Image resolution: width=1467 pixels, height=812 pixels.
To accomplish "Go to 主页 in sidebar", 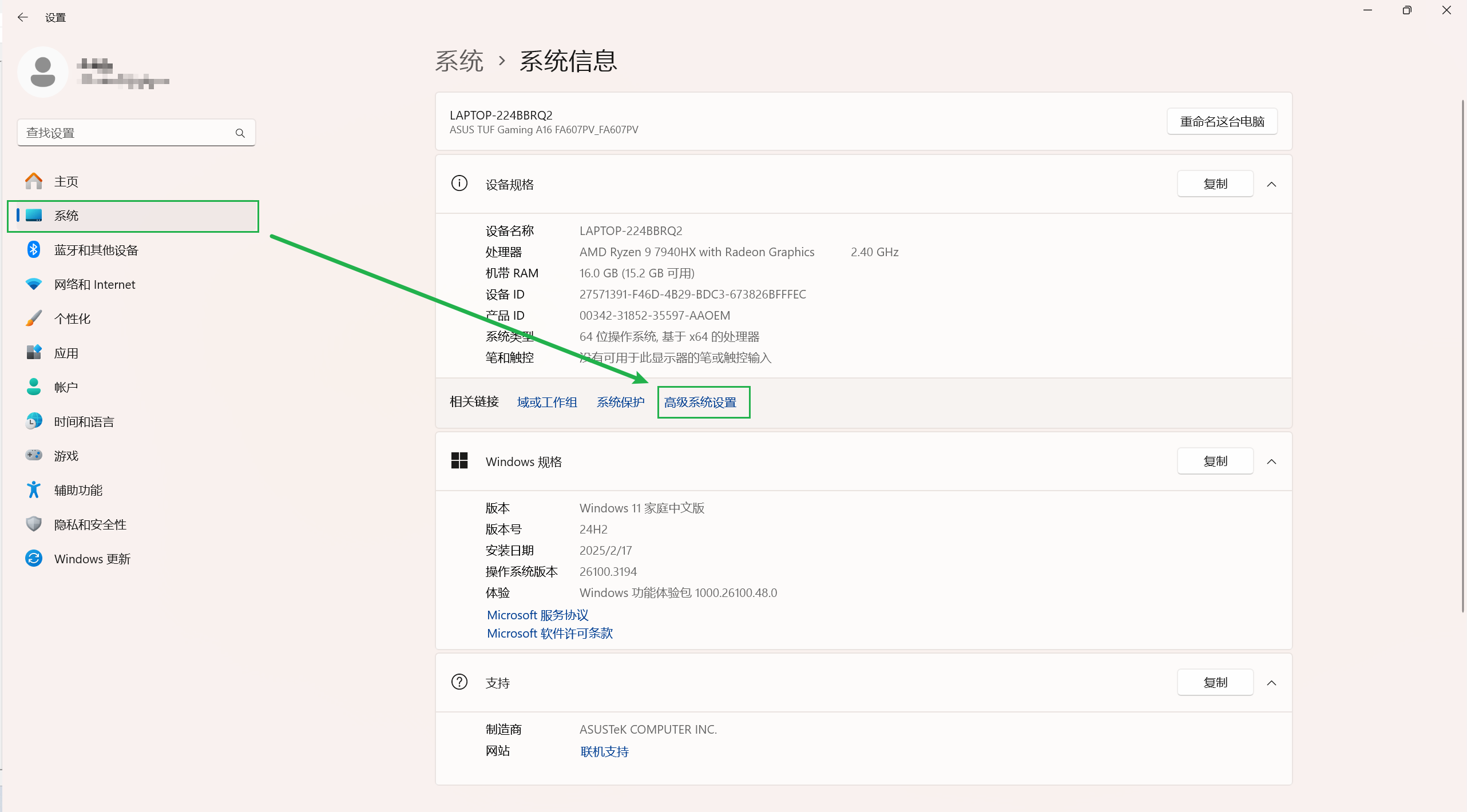I will pos(66,181).
